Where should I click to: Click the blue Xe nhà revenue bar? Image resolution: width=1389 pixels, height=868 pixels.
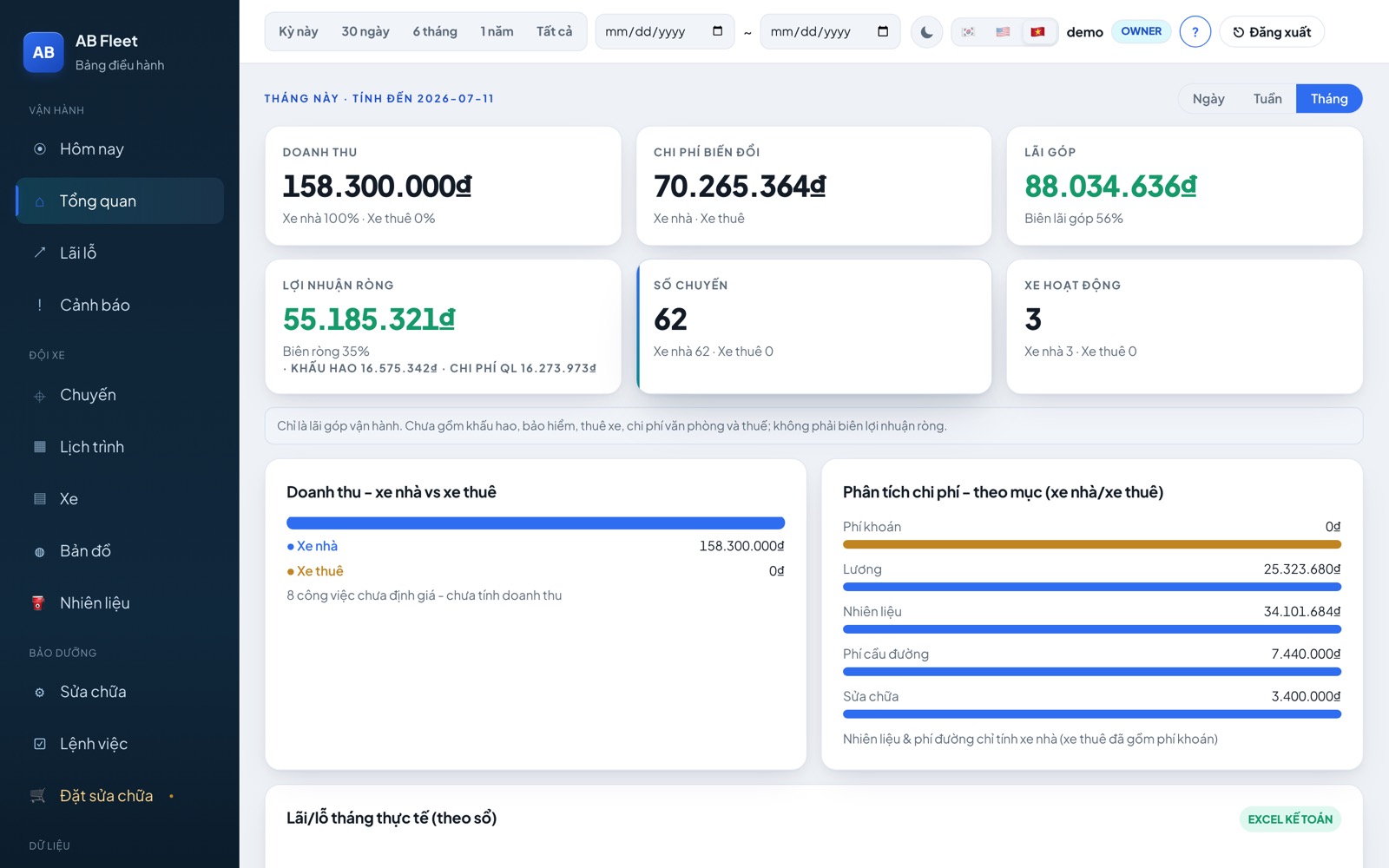click(x=536, y=523)
